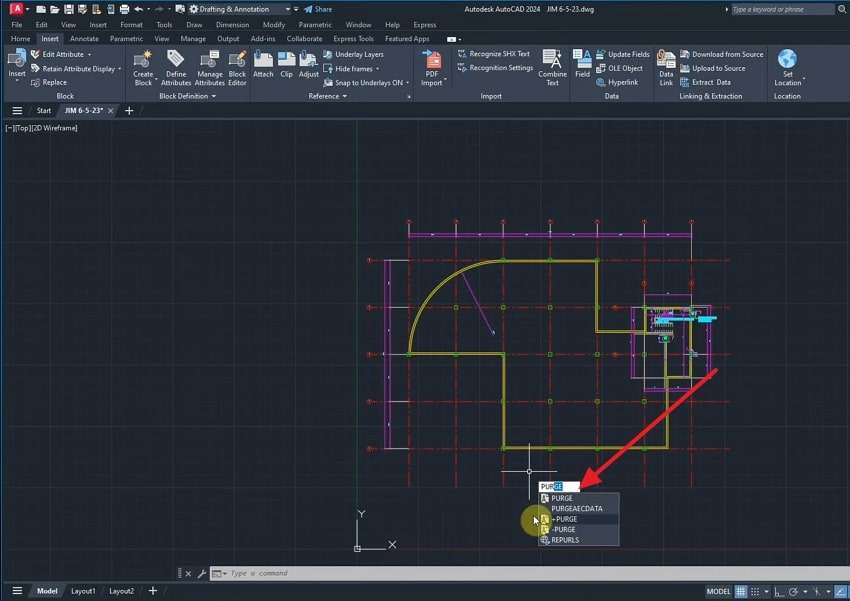The width and height of the screenshot is (850, 601).
Task: Switch to the Home ribbon tab
Action: point(21,38)
